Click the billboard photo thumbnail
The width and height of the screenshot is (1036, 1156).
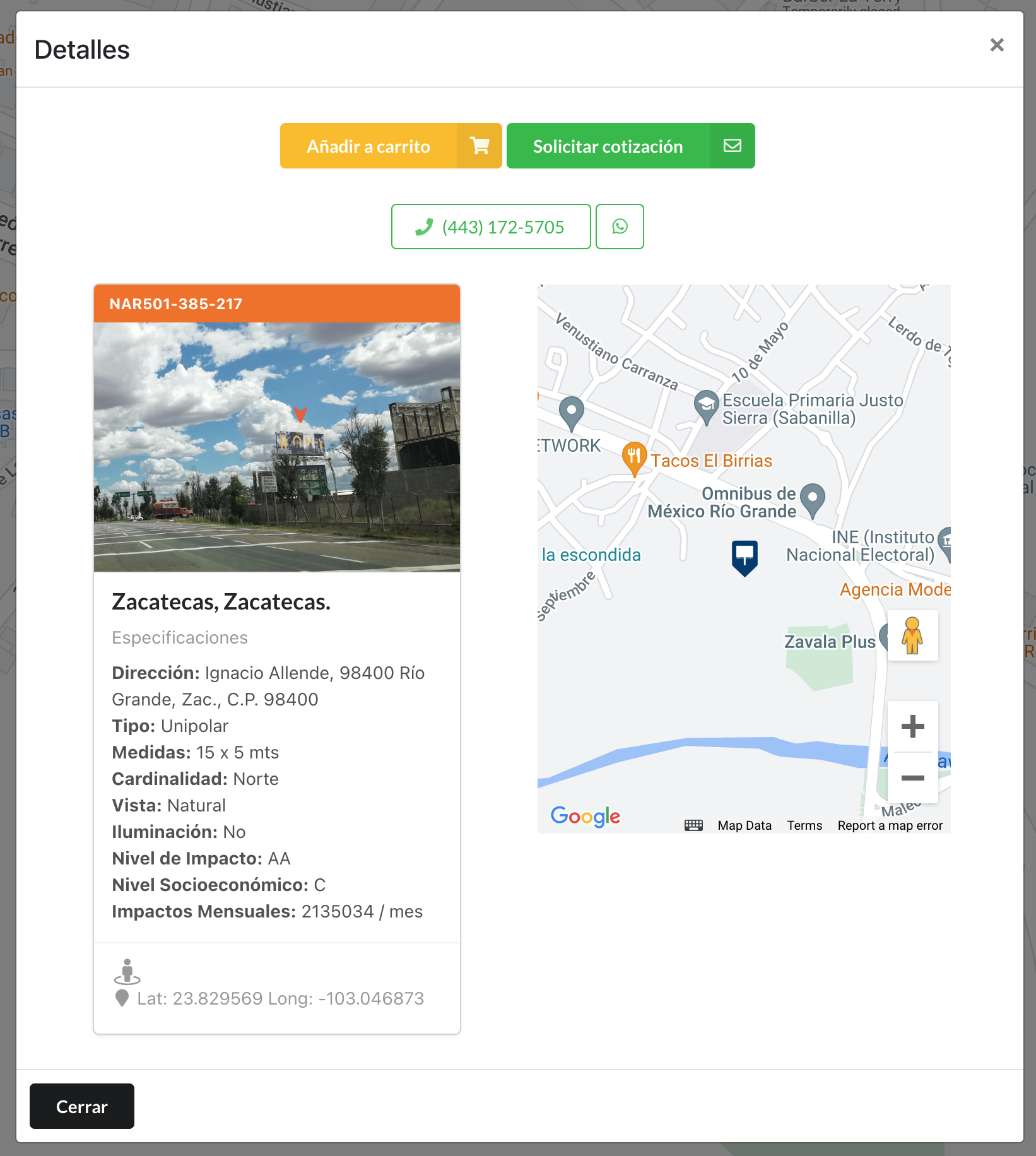point(277,447)
